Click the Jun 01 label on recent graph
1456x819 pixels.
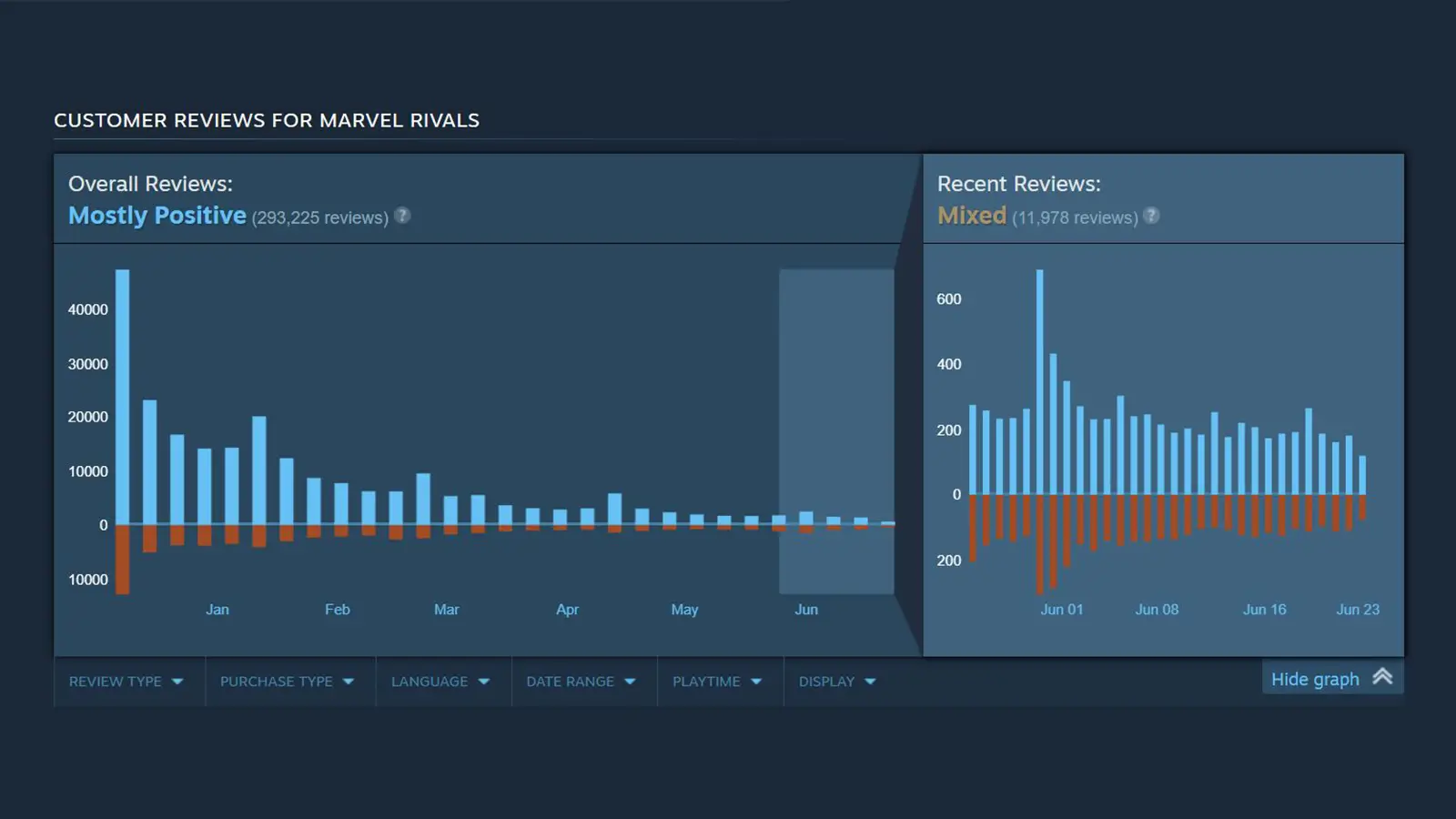pos(1062,610)
